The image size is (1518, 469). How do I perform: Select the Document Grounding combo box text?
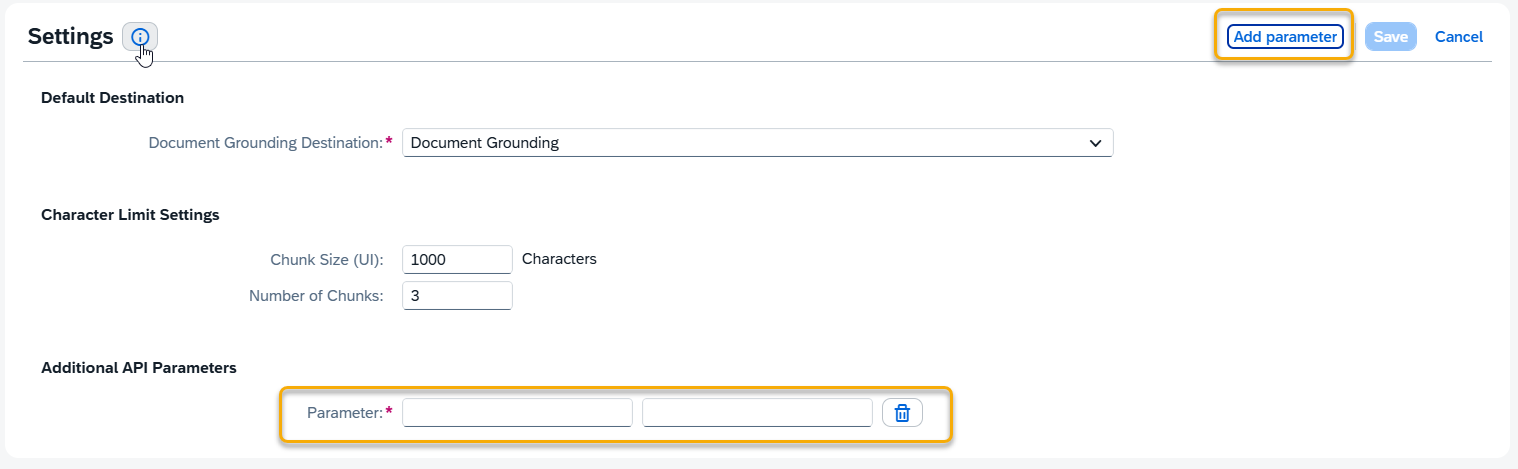[x=740, y=143]
